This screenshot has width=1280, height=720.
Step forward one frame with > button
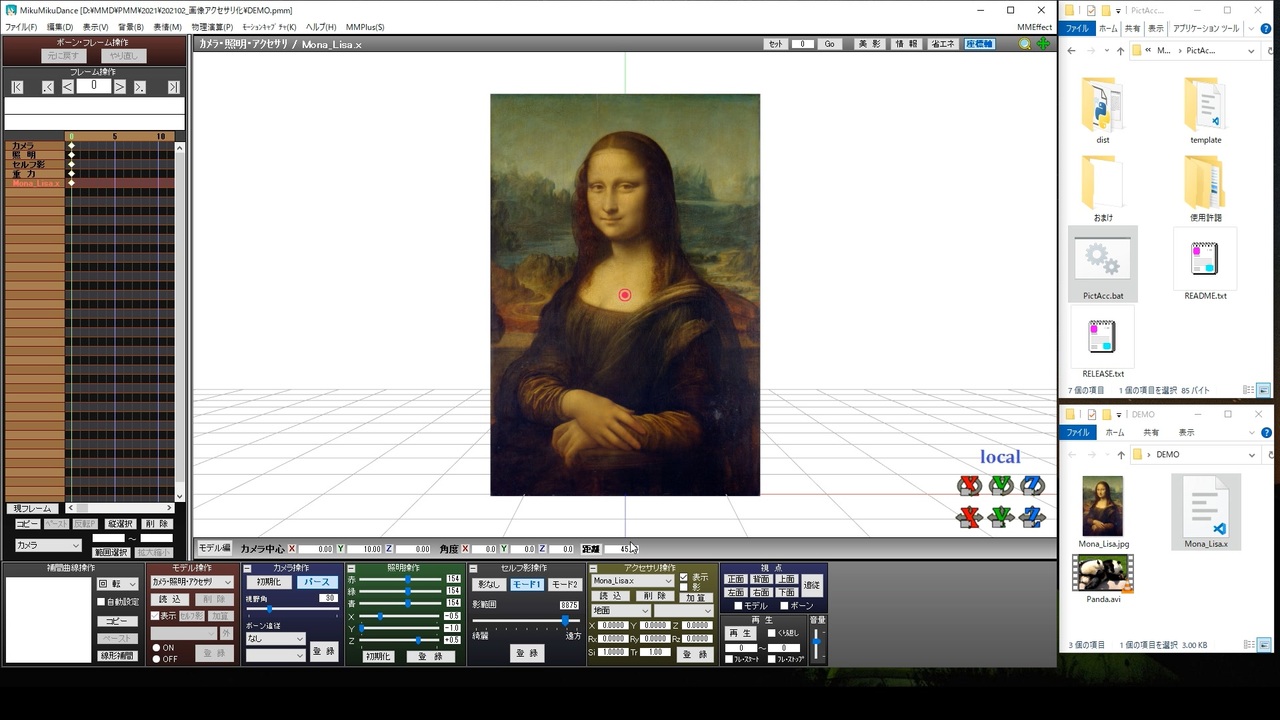(120, 87)
